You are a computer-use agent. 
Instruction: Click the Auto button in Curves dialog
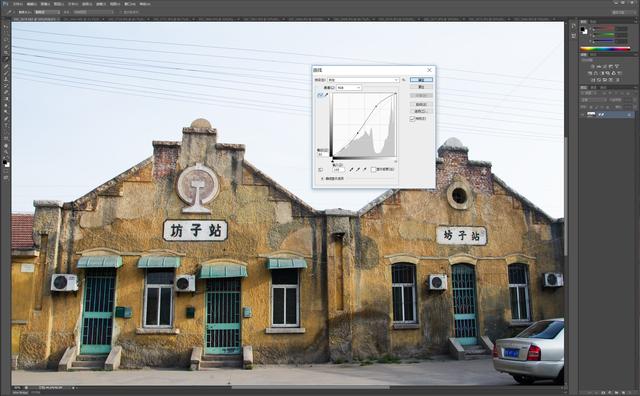pyautogui.click(x=421, y=105)
